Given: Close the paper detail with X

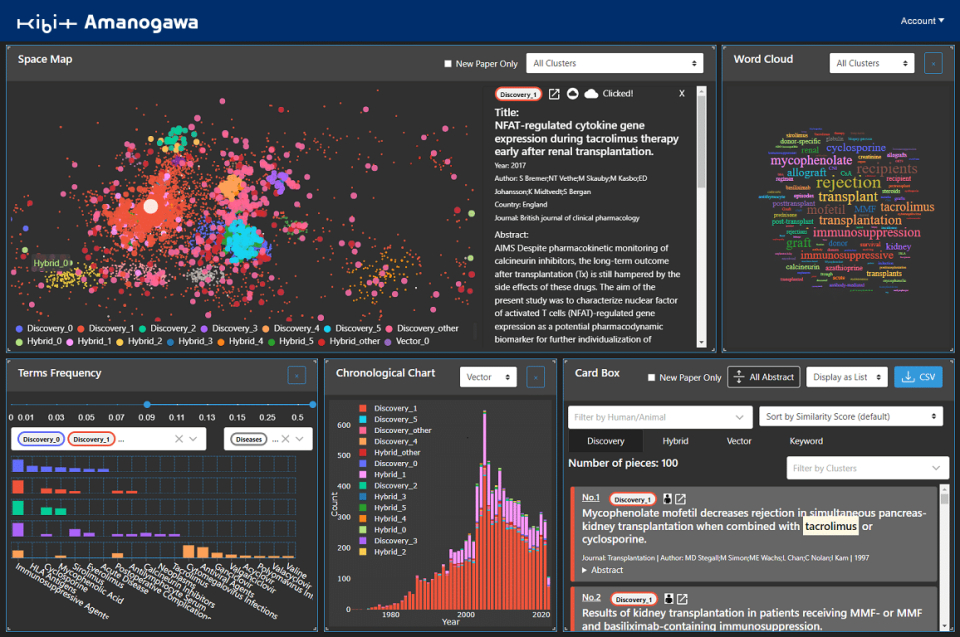Looking at the screenshot, I should [x=682, y=94].
